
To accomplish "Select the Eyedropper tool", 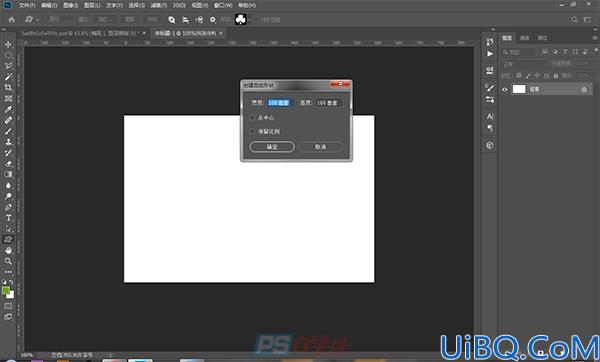I will pos(8,109).
